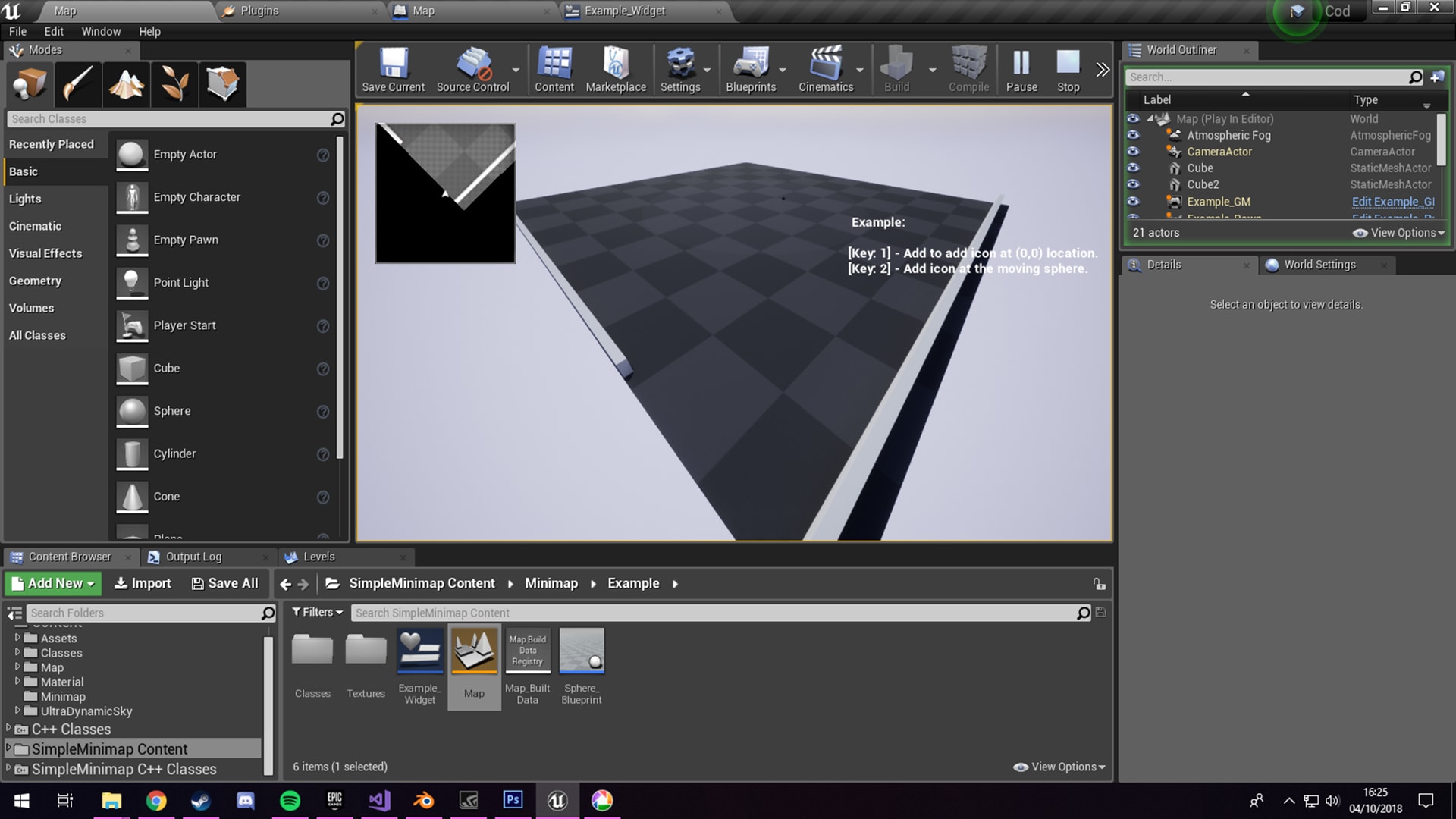Select the Visual Effects category
Viewport: 1456px width, 819px height.
(45, 253)
